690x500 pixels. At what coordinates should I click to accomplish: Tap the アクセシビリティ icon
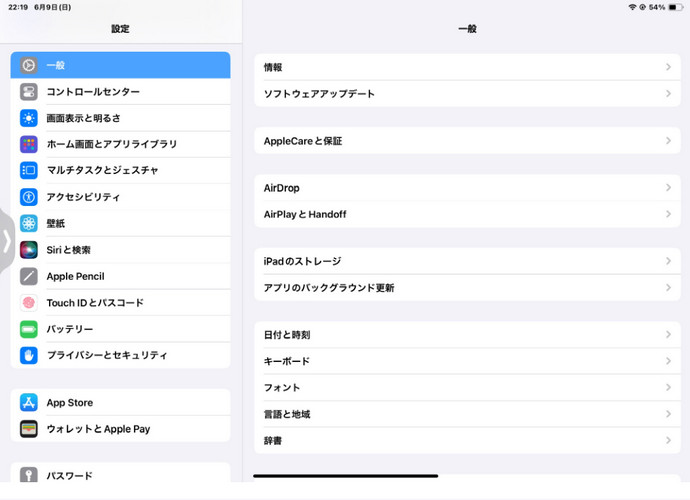pyautogui.click(x=29, y=197)
